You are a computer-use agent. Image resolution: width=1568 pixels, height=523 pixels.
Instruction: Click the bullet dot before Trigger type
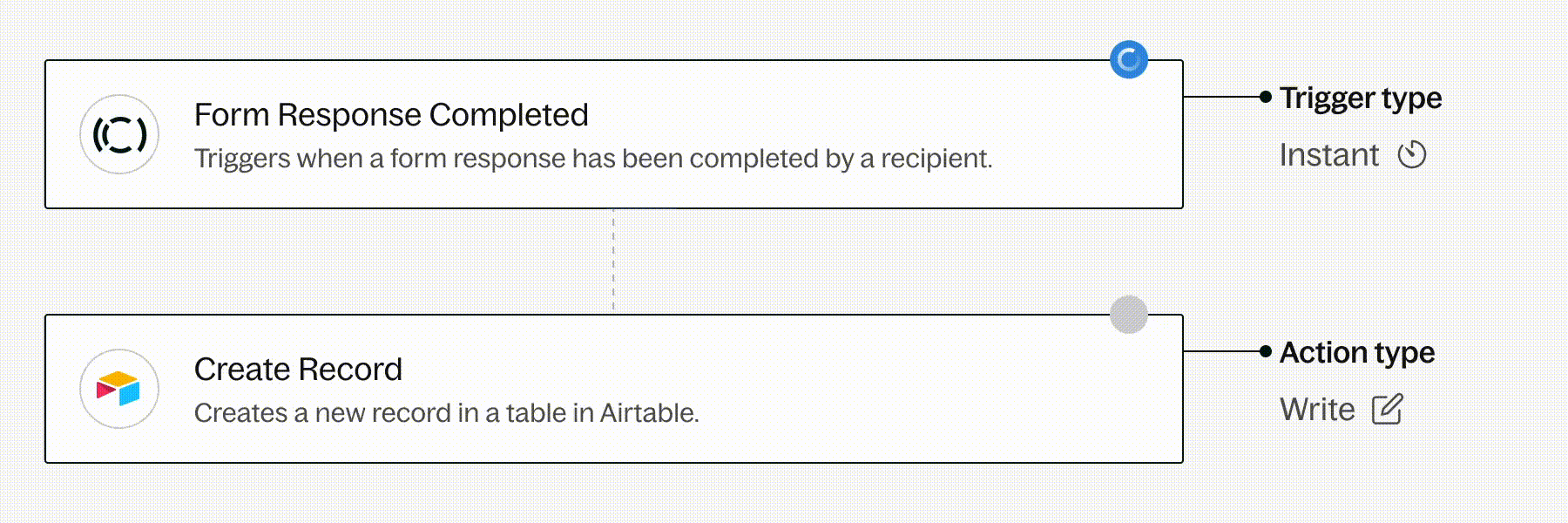[x=1266, y=97]
